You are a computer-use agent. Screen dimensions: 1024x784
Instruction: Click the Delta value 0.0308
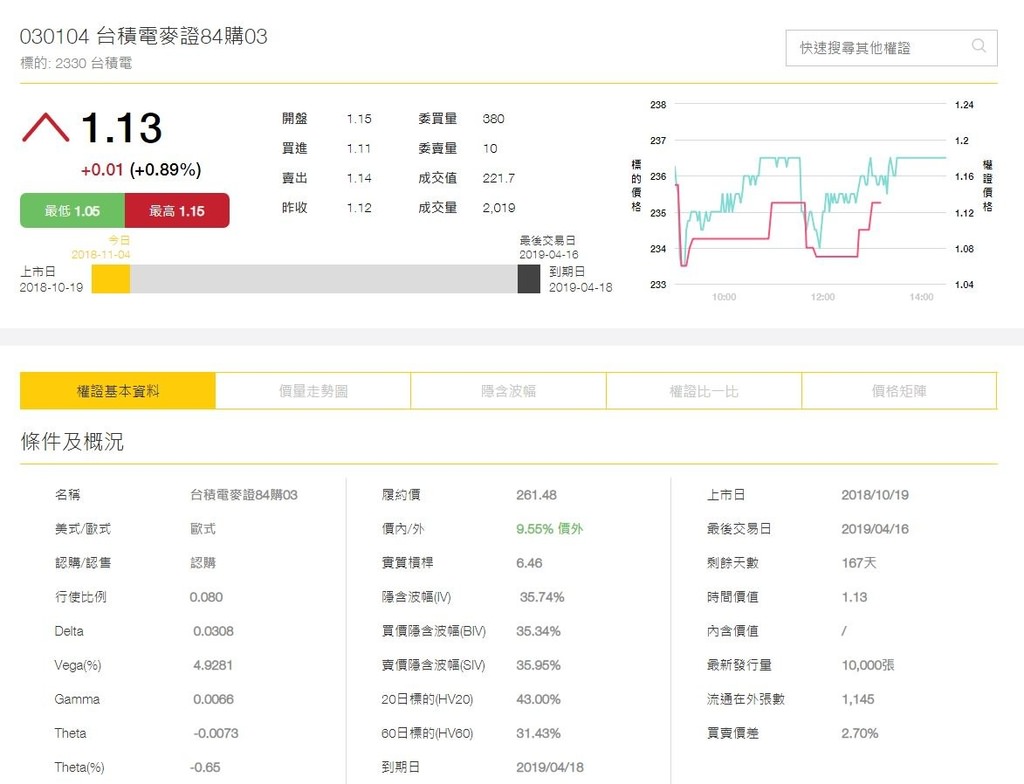tap(213, 631)
